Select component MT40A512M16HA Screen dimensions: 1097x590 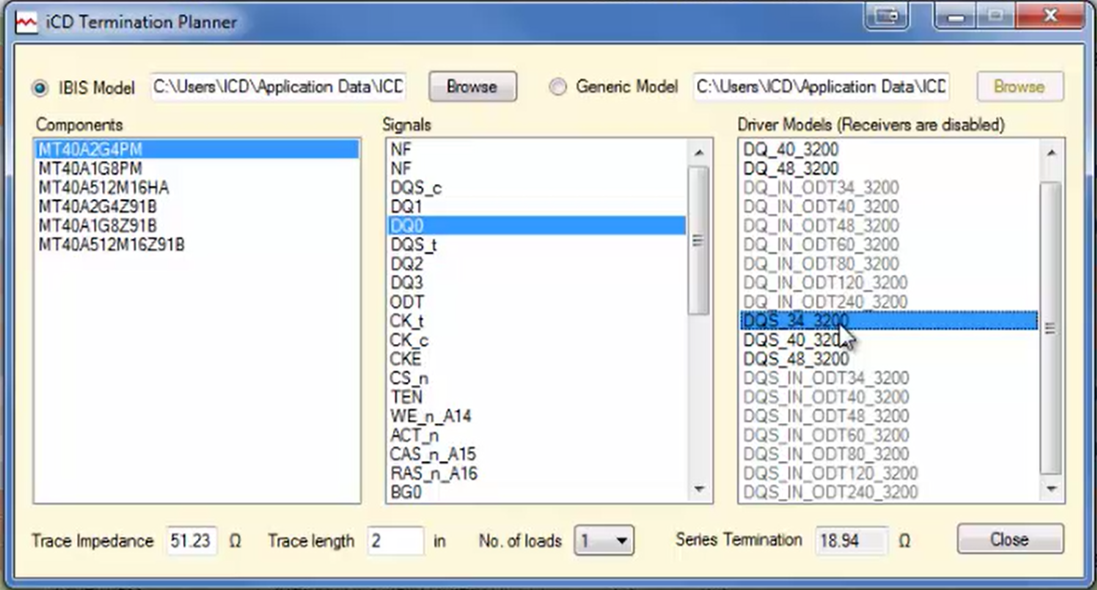197,188
